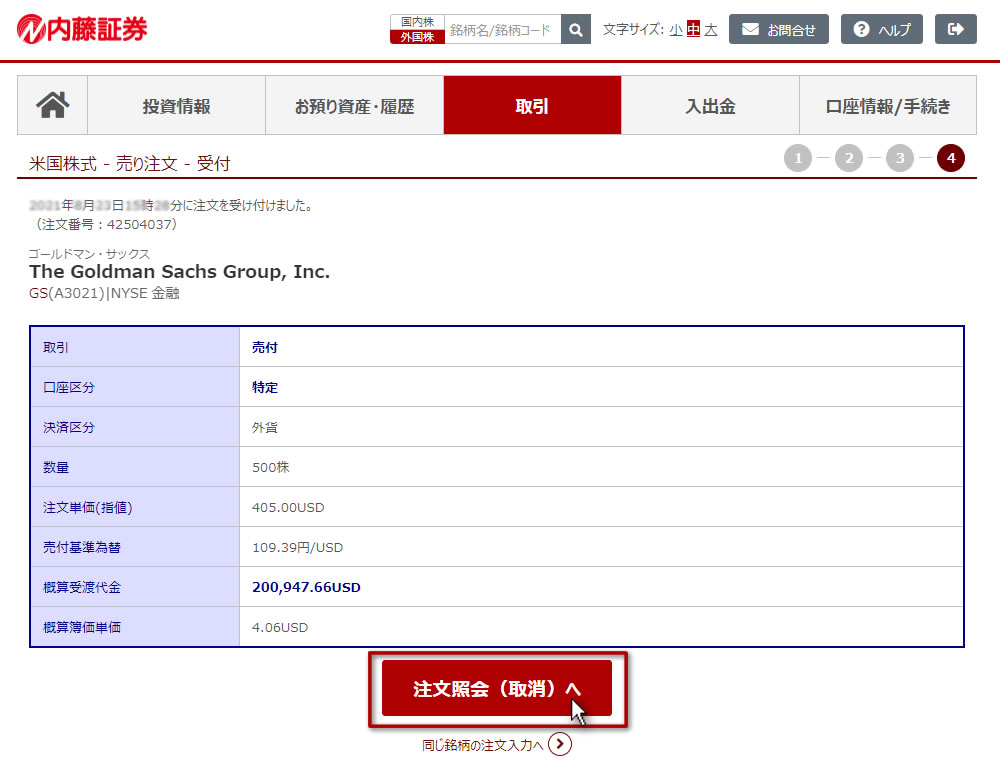
Task: Open the お預り資産・履歴 tab
Action: coord(354,105)
